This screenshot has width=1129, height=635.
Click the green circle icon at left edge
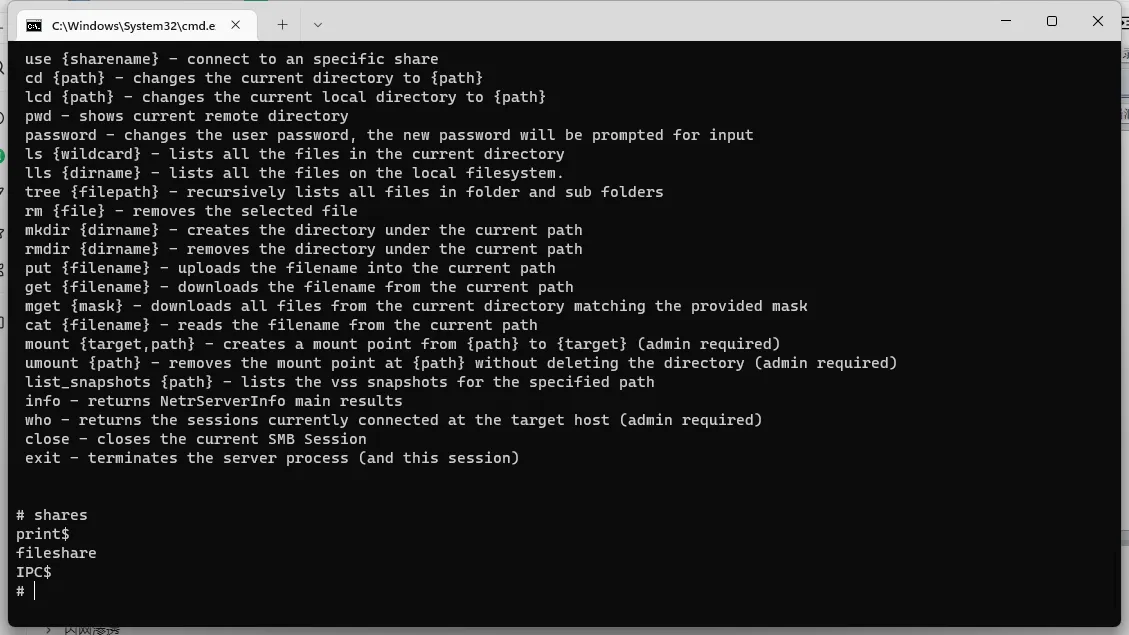click(x=3, y=156)
